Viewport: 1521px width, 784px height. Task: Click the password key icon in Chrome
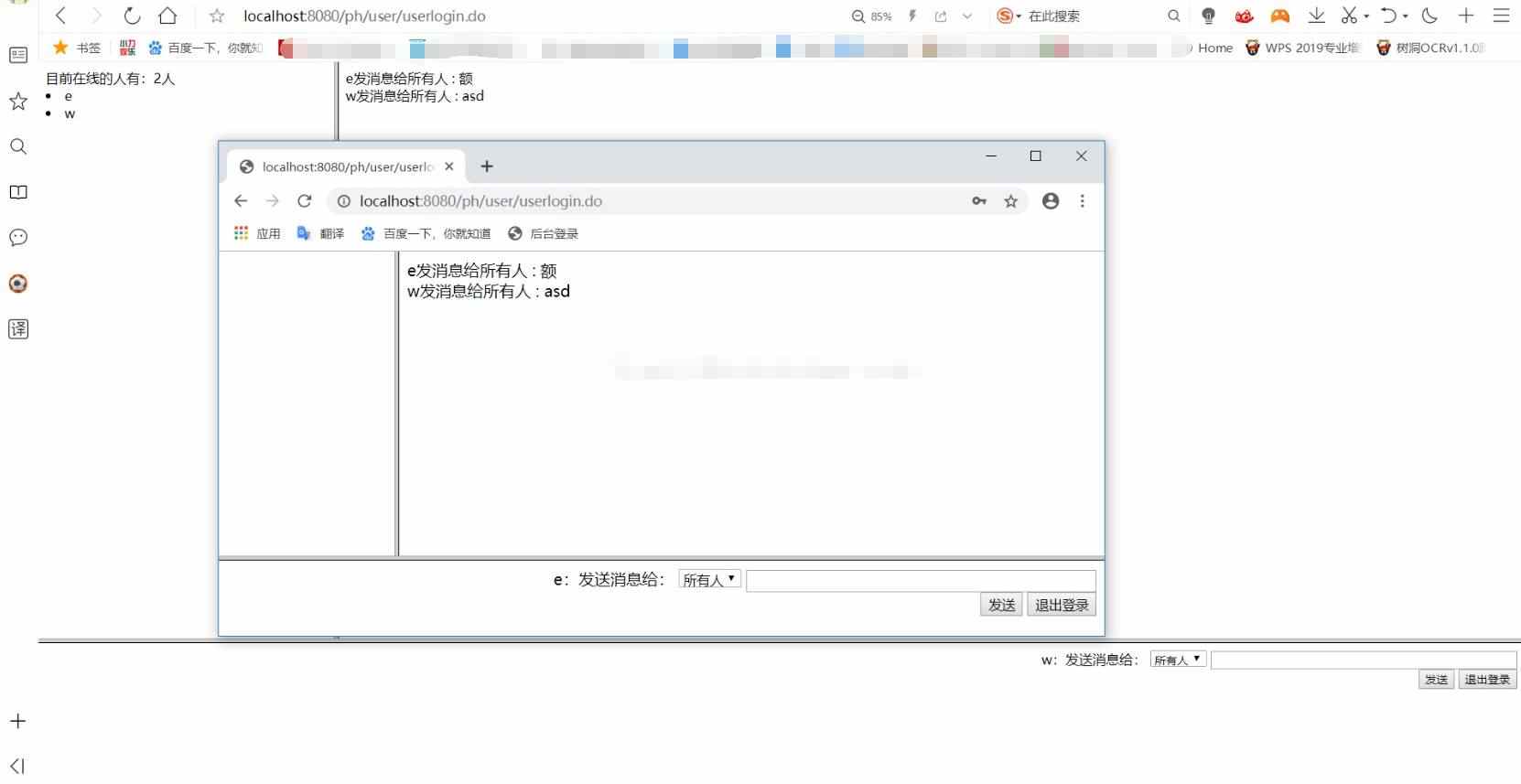click(979, 201)
